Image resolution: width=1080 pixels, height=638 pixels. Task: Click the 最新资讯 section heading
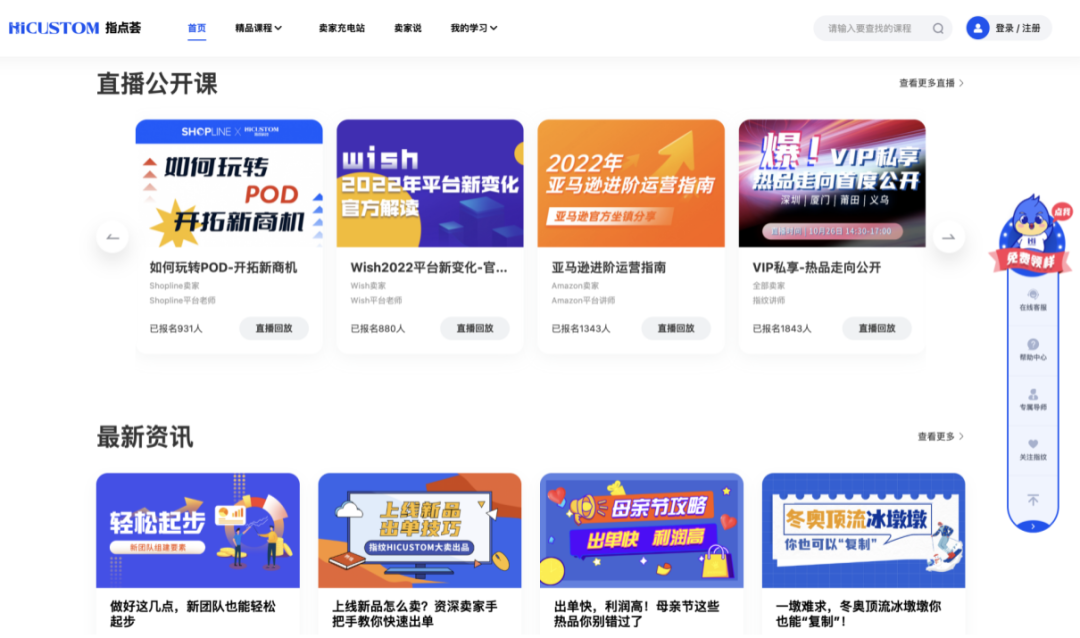point(145,437)
